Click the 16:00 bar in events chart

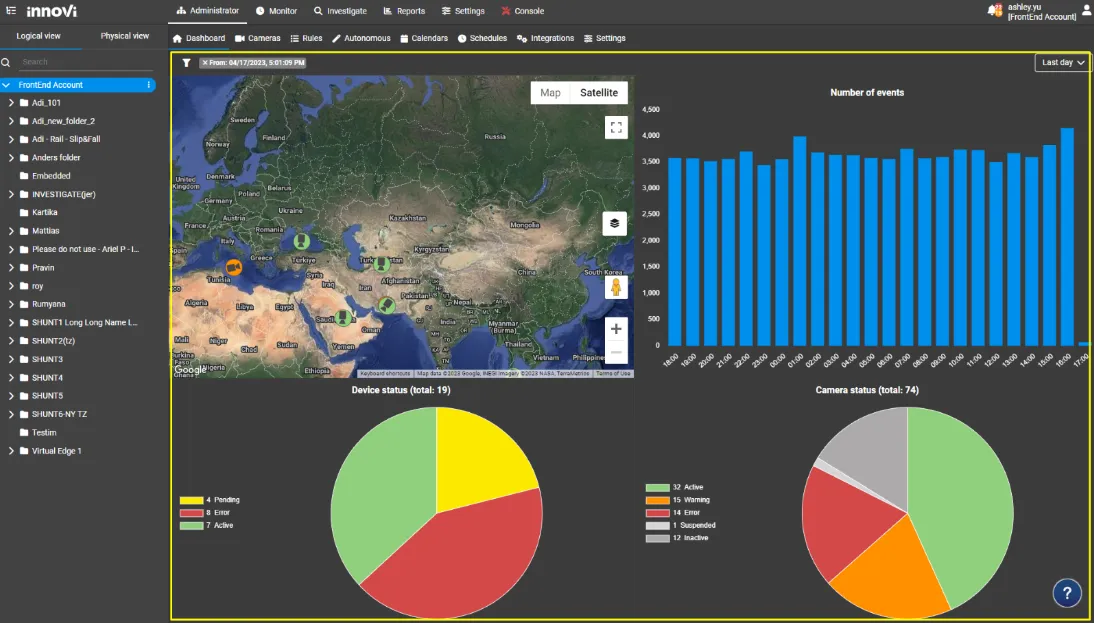click(x=1067, y=237)
